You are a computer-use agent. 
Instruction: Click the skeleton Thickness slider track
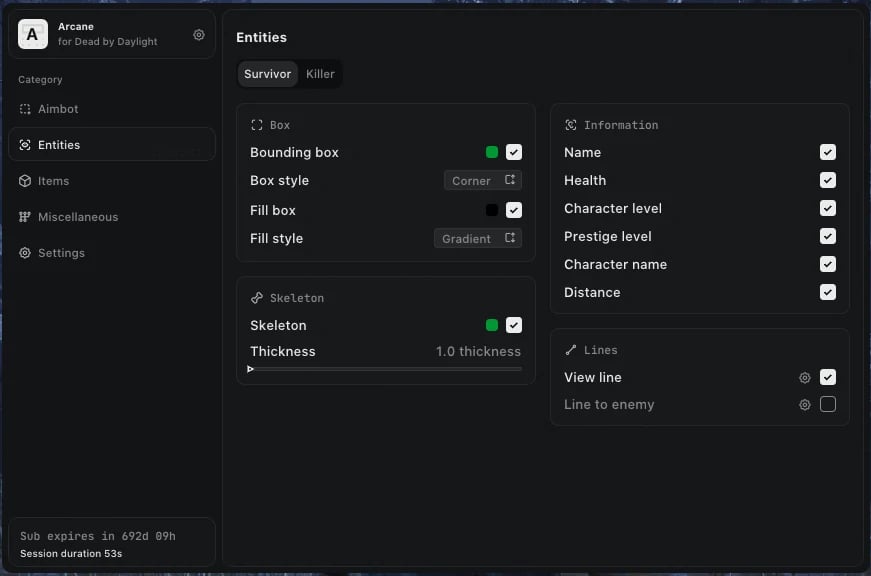[x=386, y=369]
